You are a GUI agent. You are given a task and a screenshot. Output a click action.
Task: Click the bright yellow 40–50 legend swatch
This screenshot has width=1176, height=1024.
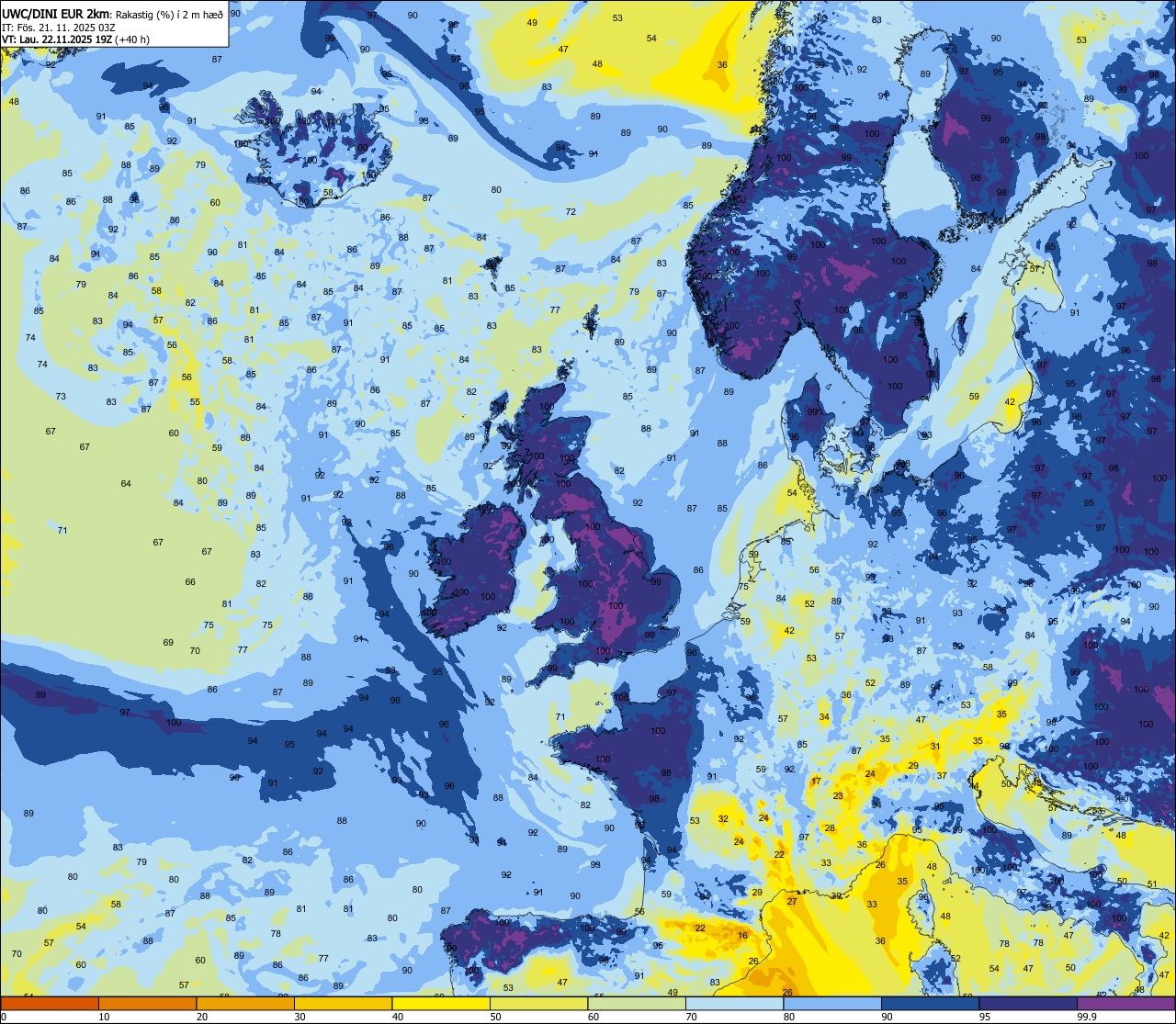tap(441, 1003)
